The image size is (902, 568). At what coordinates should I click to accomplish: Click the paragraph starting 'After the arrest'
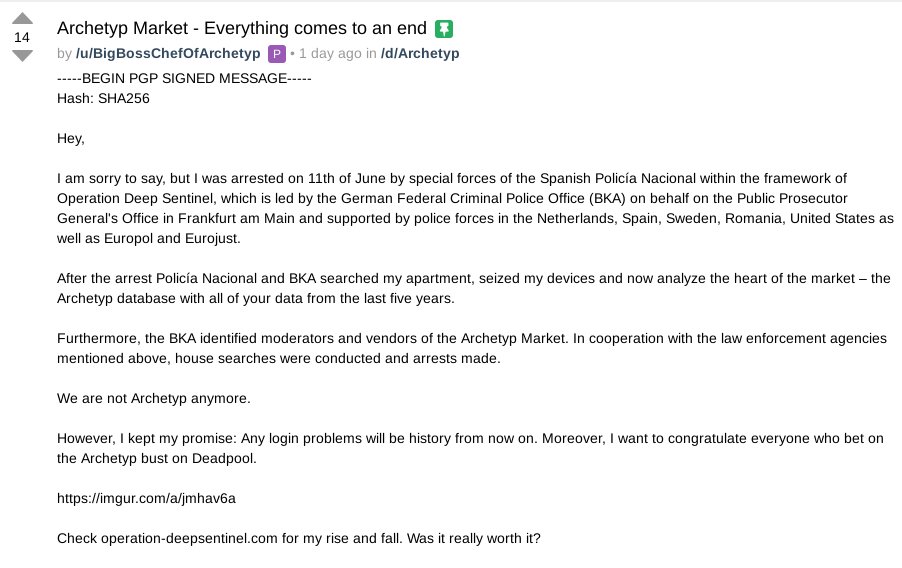point(473,288)
